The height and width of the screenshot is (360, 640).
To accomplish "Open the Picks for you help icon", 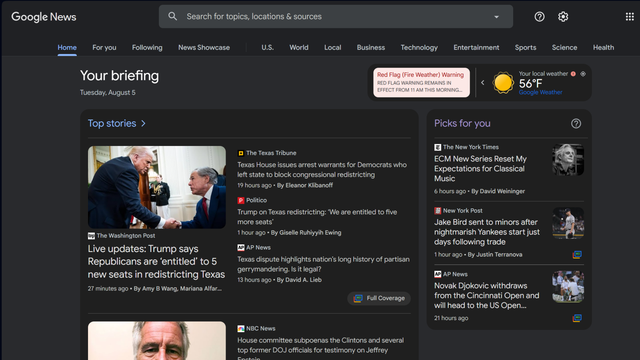I will (x=576, y=124).
